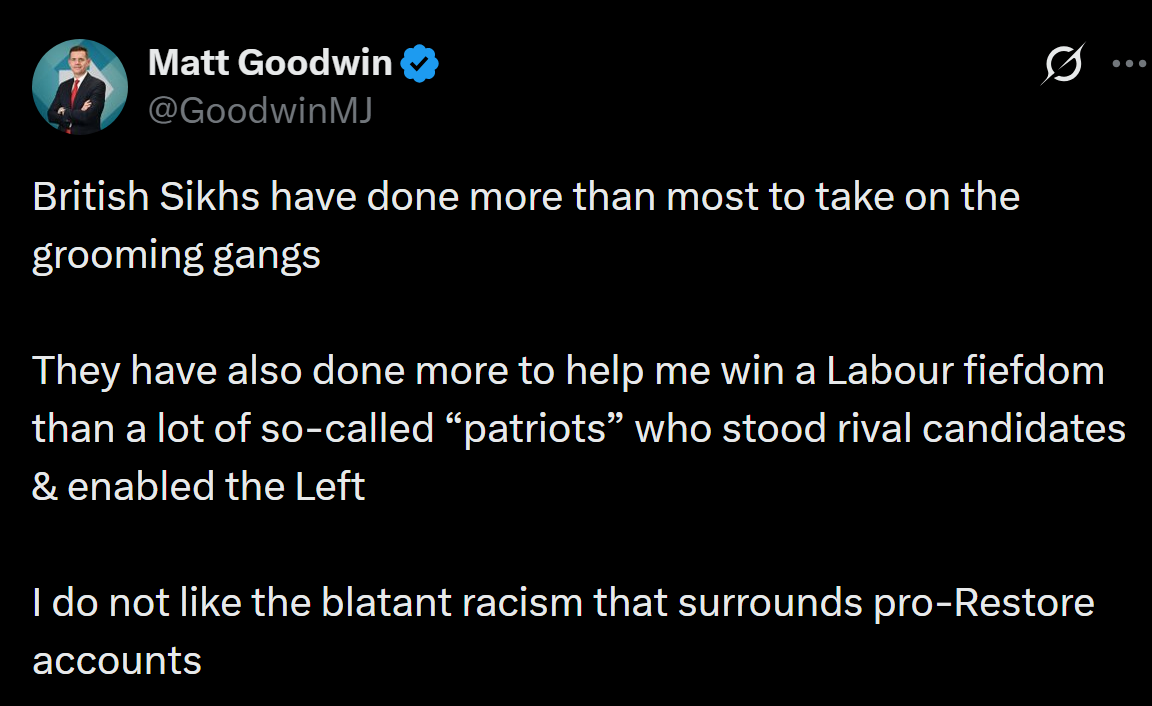Click the phrase "grooming gangs"
The image size is (1152, 706).
point(176,256)
